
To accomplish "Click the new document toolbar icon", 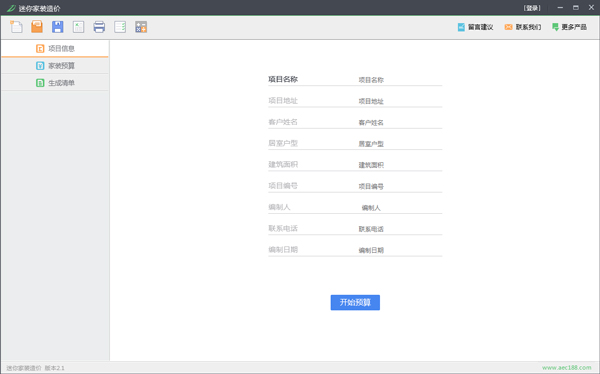I will tap(16, 27).
